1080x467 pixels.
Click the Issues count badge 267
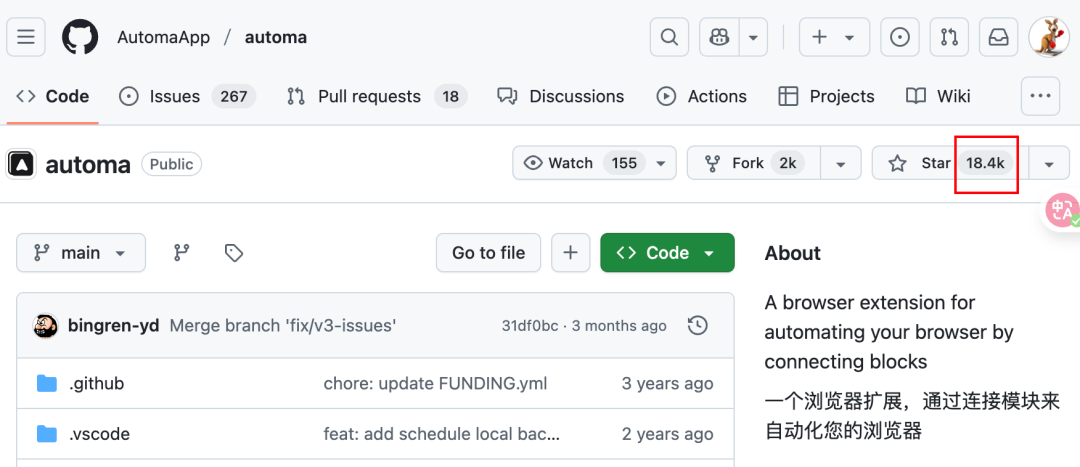point(233,96)
